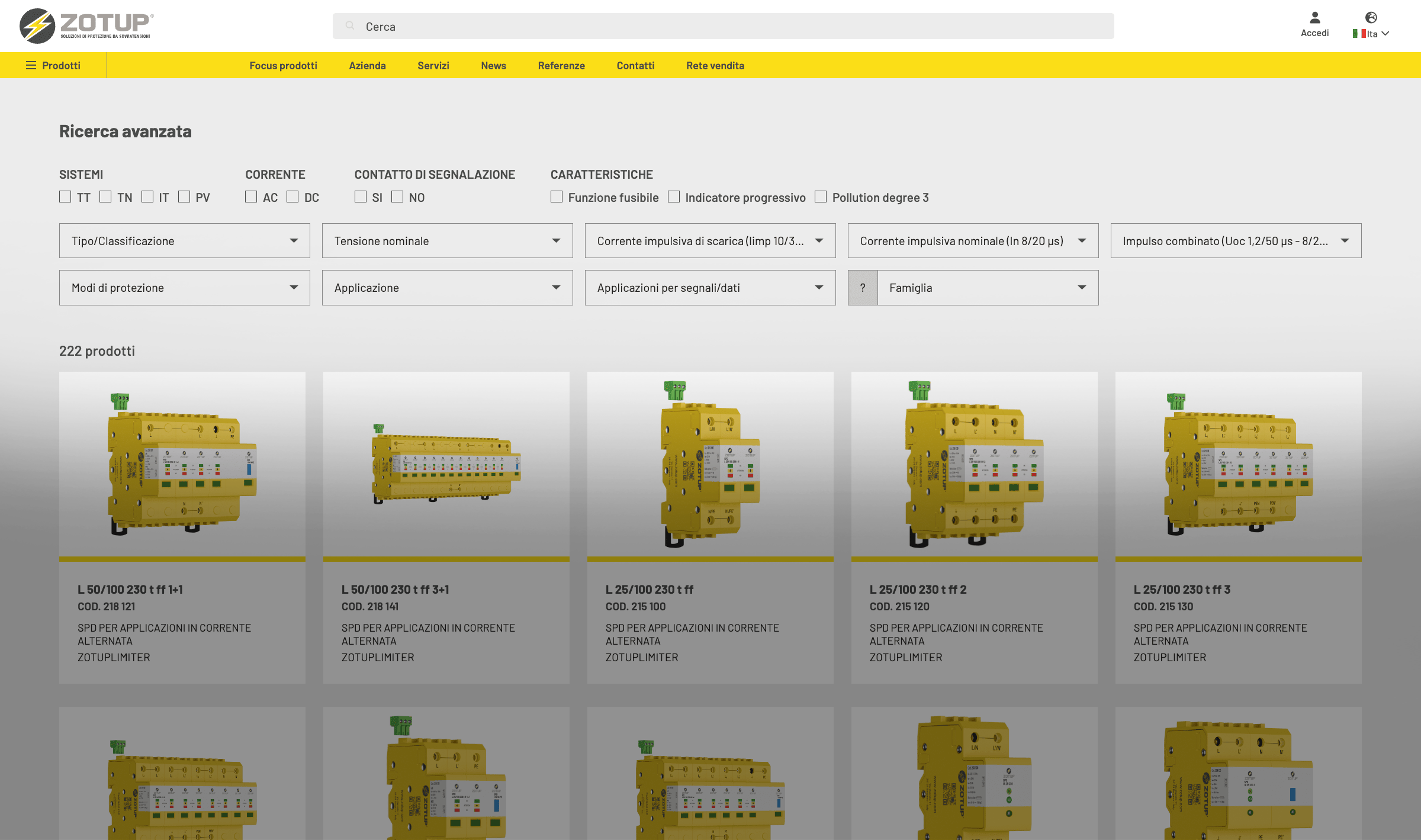Check the IT systems checkbox

click(x=147, y=197)
